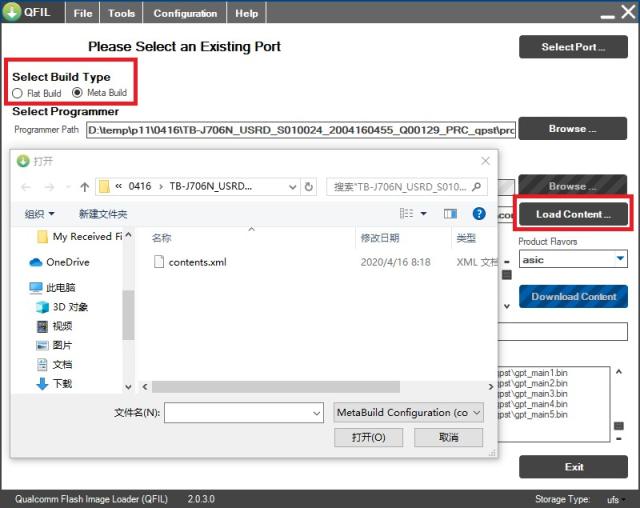Click the folder icon in address bar

click(104, 186)
